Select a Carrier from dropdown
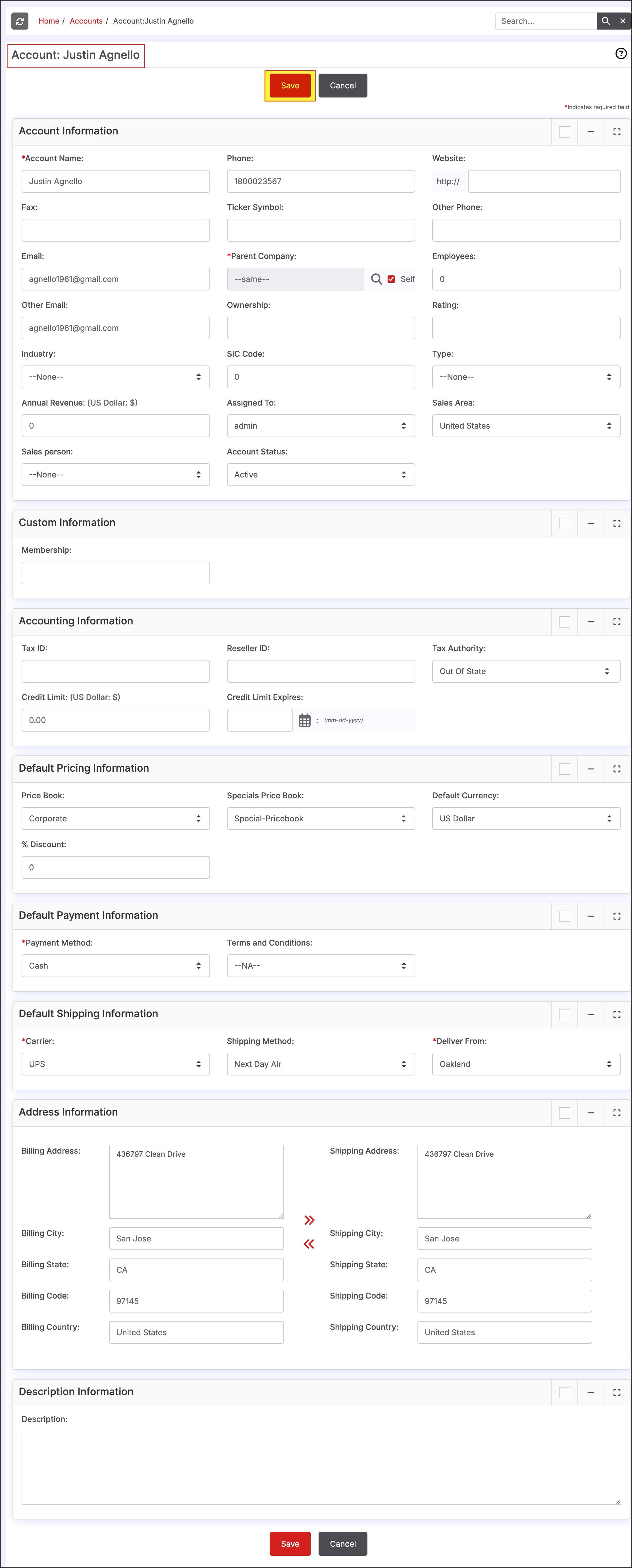Viewport: 632px width, 1568px height. tap(116, 1064)
